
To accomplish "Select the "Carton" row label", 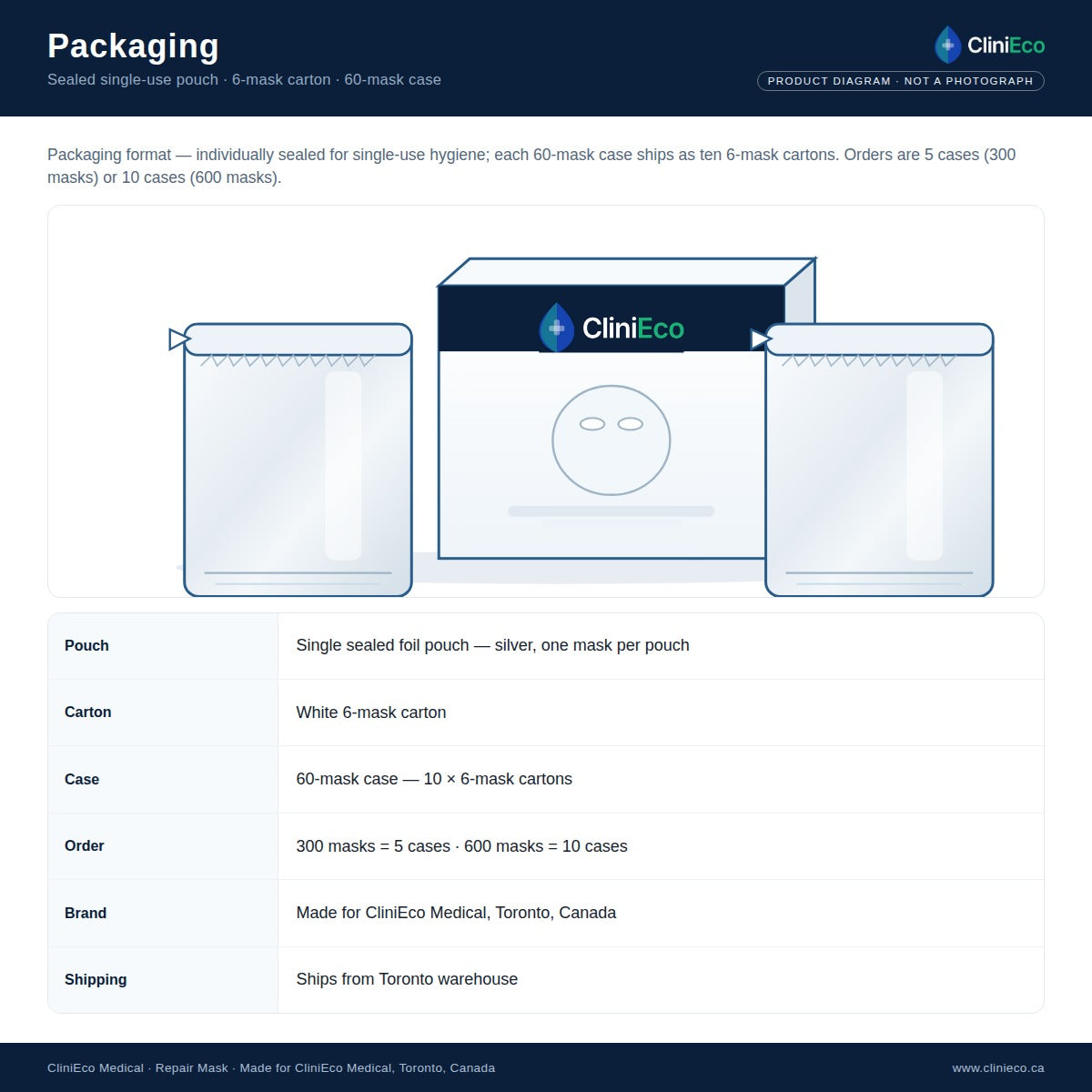I will point(88,712).
